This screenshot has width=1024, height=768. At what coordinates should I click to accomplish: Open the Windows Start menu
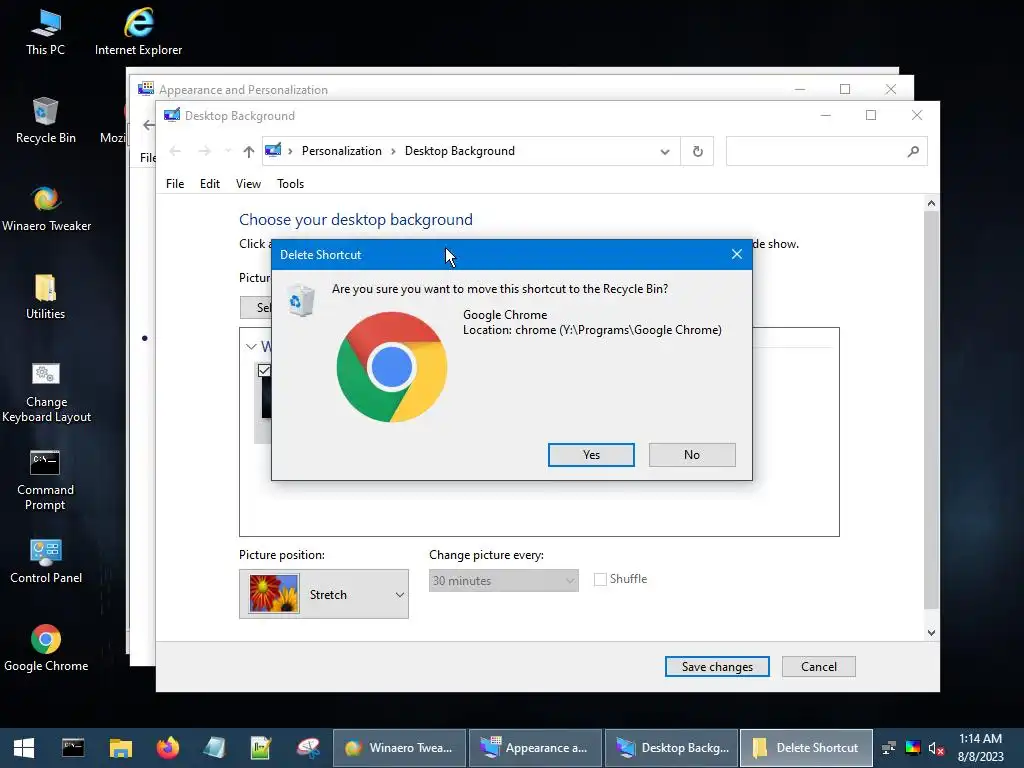pyautogui.click(x=24, y=748)
